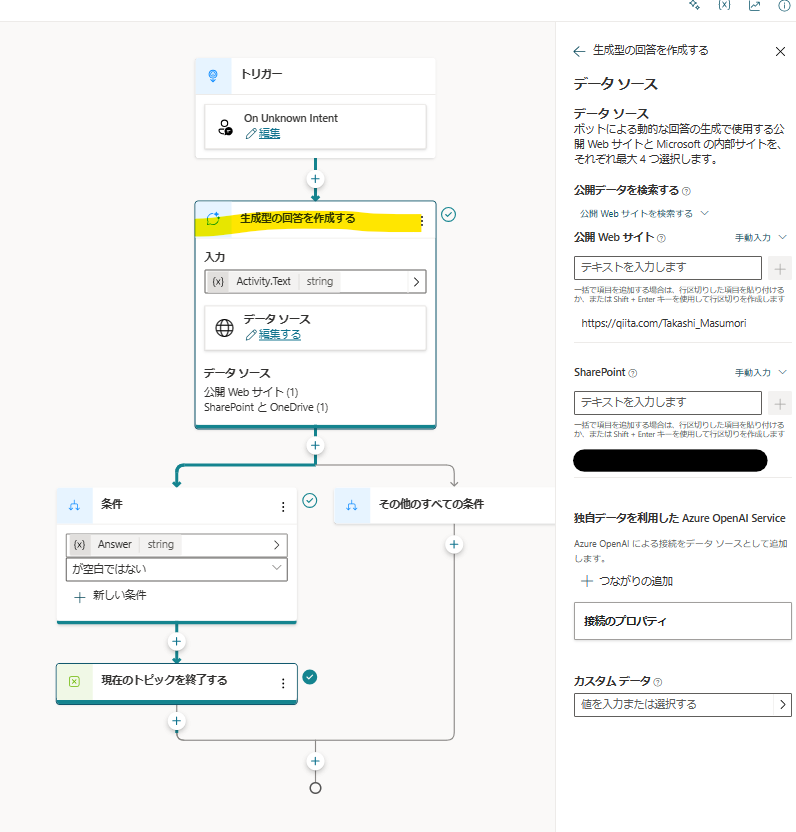
Task: Click the トリガー lightbulb icon
Action: pyautogui.click(x=213, y=76)
